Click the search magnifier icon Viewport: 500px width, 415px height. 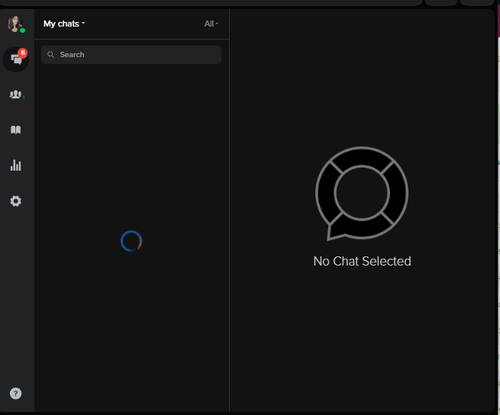51,54
